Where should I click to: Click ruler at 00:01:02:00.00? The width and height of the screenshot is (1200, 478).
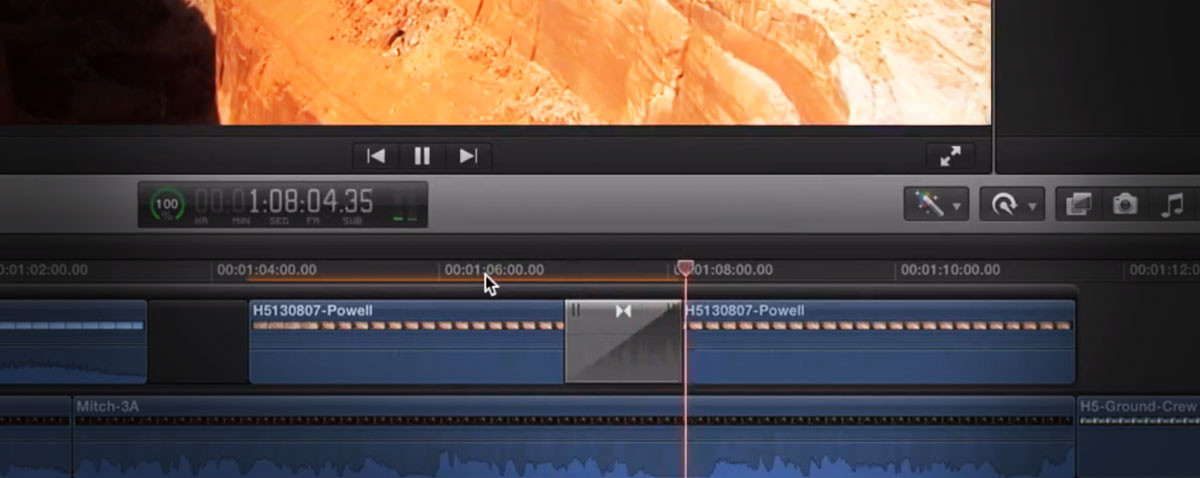43,270
